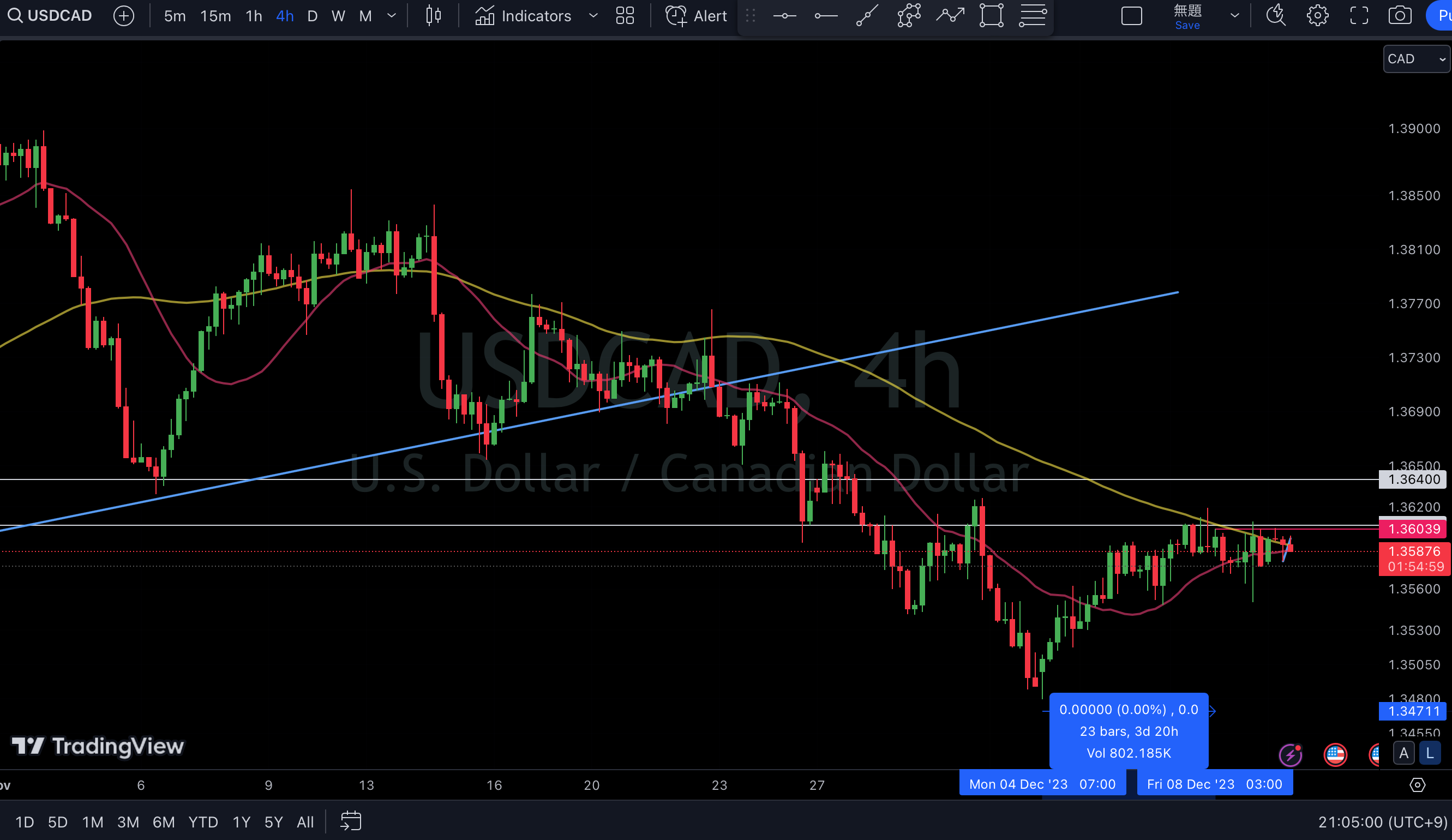This screenshot has height=840, width=1452.
Task: Enter fullscreen mode
Action: [x=1359, y=16]
